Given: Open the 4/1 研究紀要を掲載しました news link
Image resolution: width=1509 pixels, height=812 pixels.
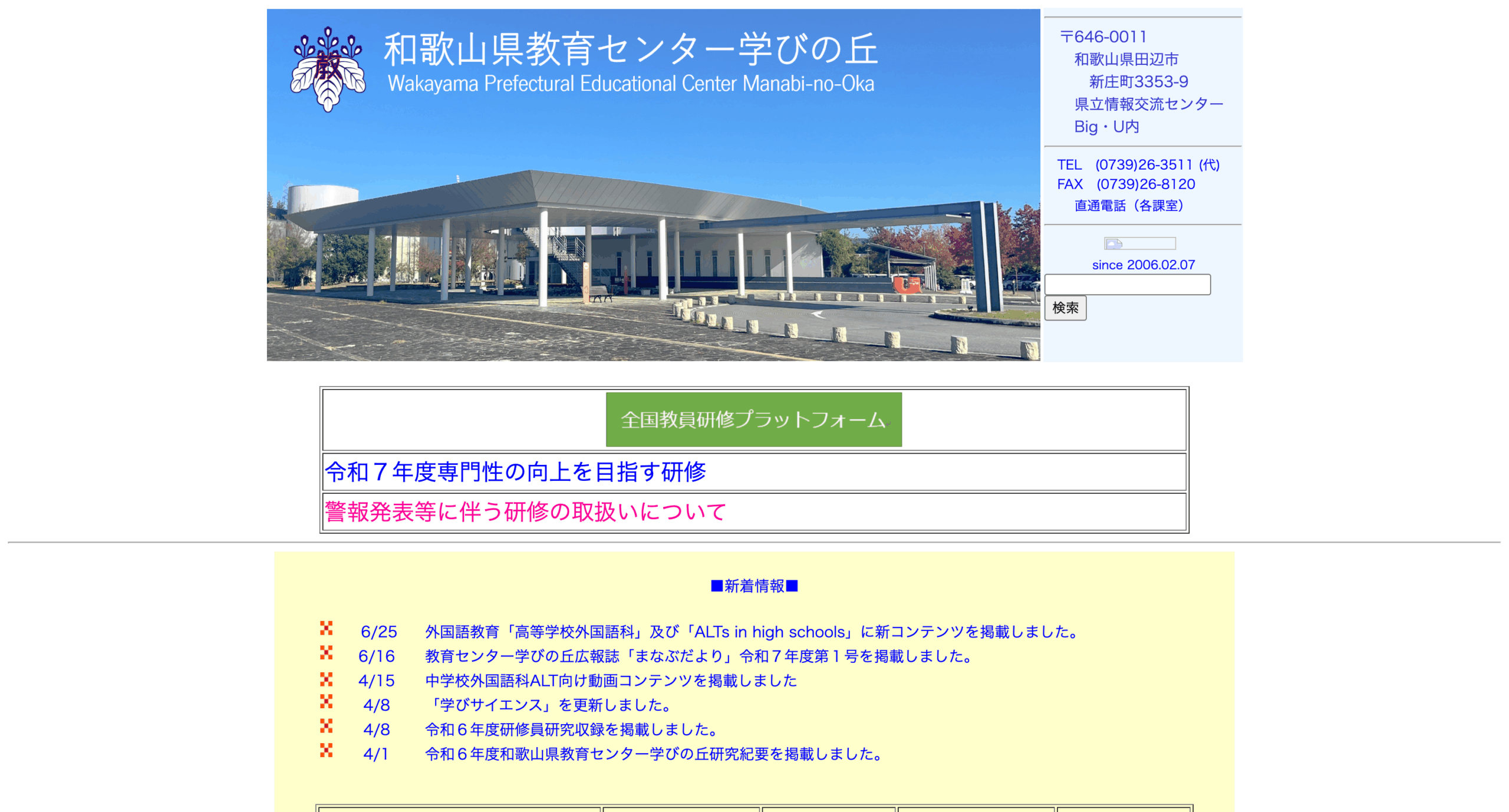Looking at the screenshot, I should (x=654, y=754).
